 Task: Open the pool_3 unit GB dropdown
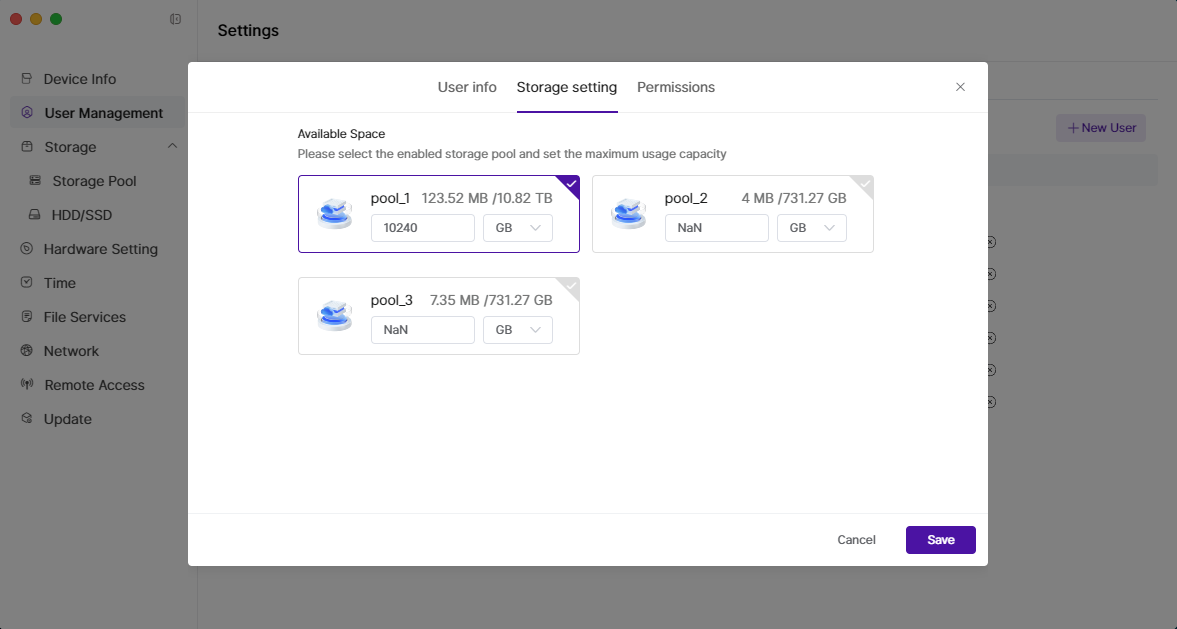point(518,330)
